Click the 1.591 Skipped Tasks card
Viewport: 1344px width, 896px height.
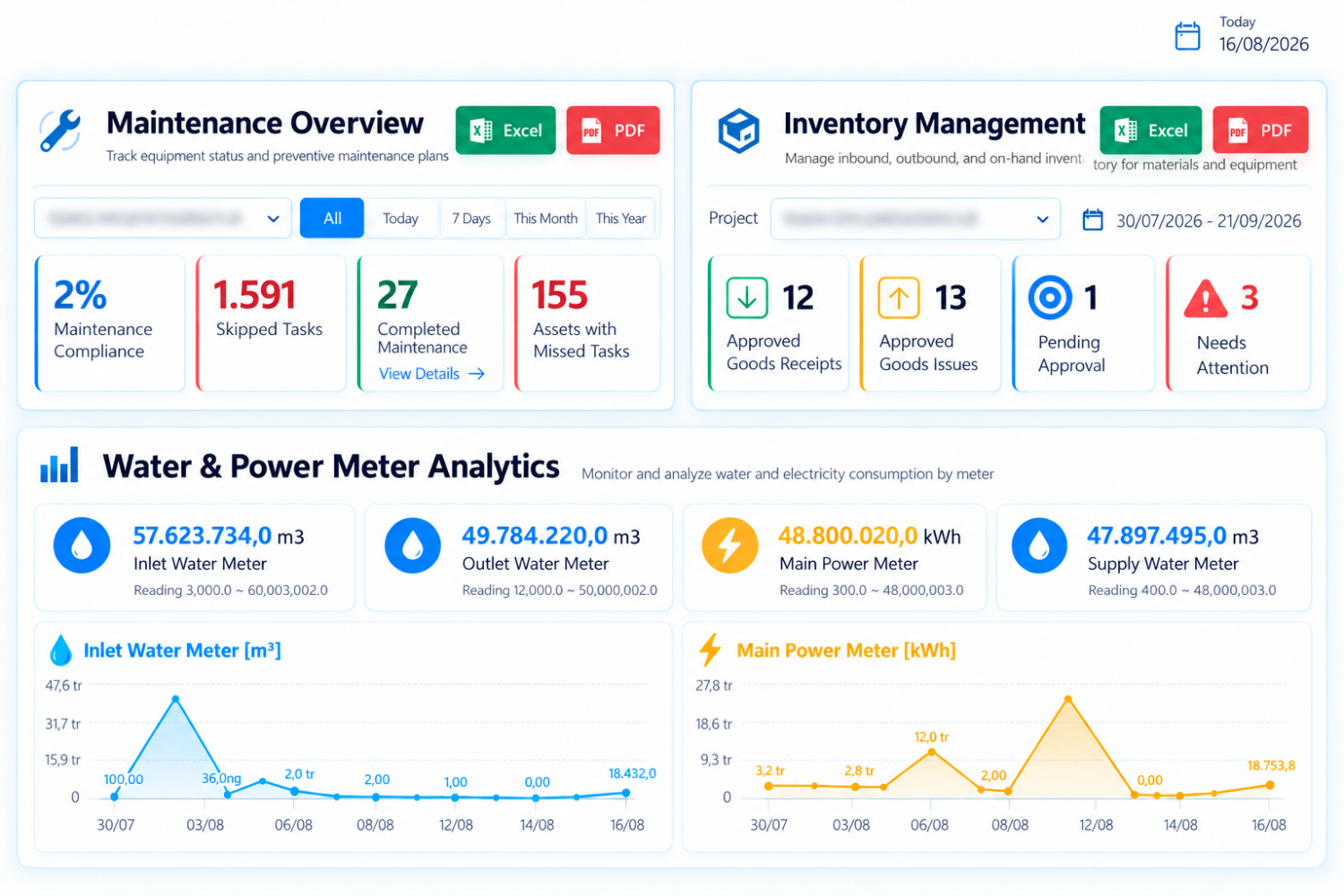point(271,323)
